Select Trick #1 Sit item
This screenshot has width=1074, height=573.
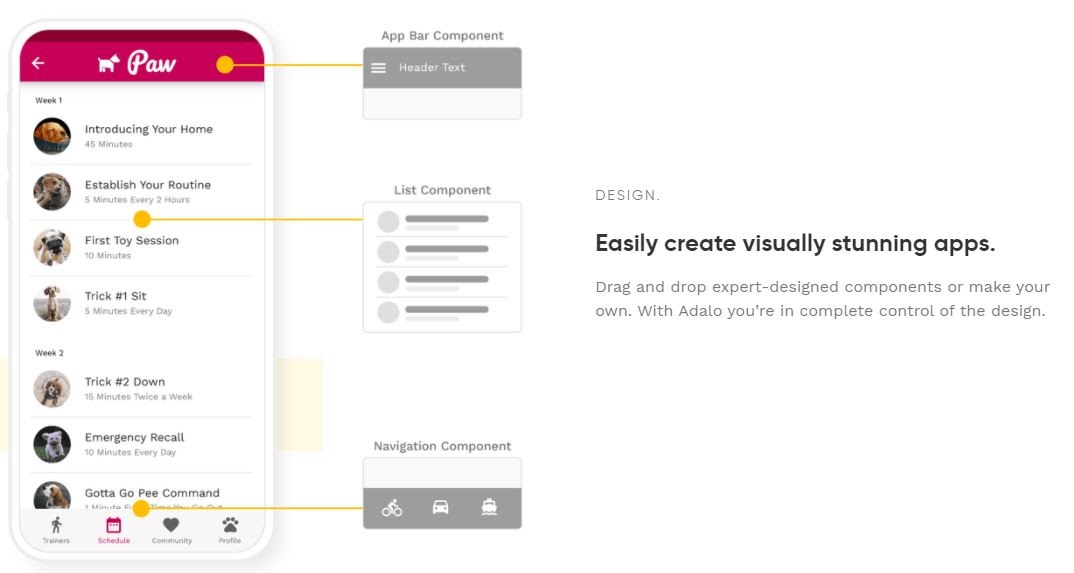(x=141, y=303)
